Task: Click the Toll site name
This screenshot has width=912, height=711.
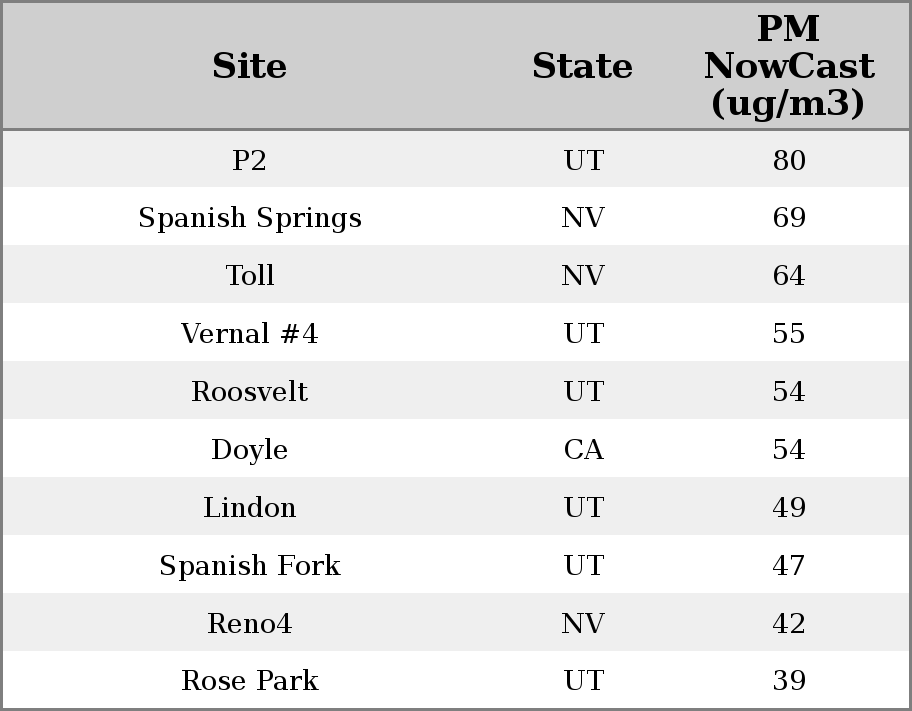Action: (249, 276)
